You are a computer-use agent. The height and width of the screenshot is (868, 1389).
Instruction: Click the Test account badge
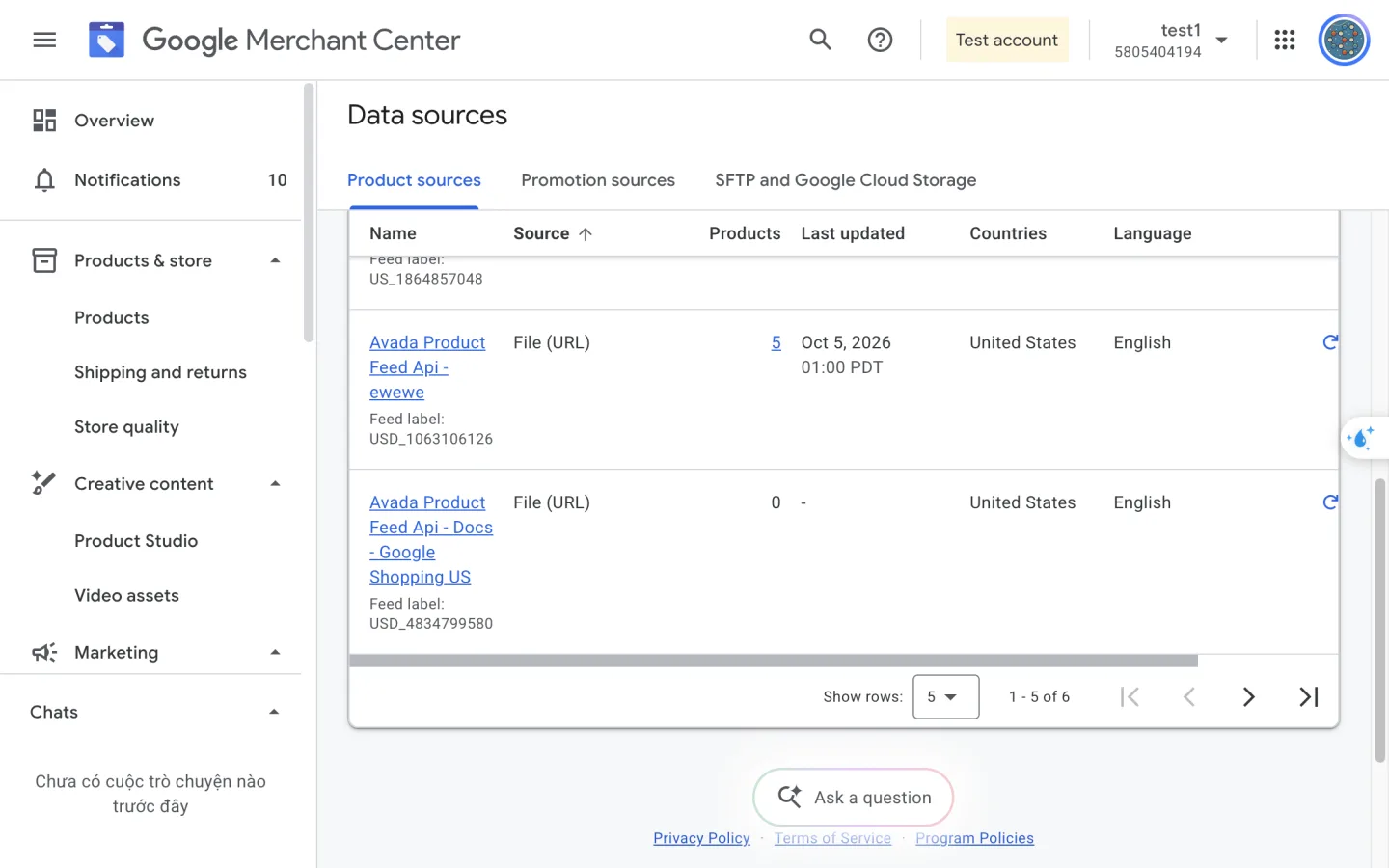pyautogui.click(x=1007, y=40)
